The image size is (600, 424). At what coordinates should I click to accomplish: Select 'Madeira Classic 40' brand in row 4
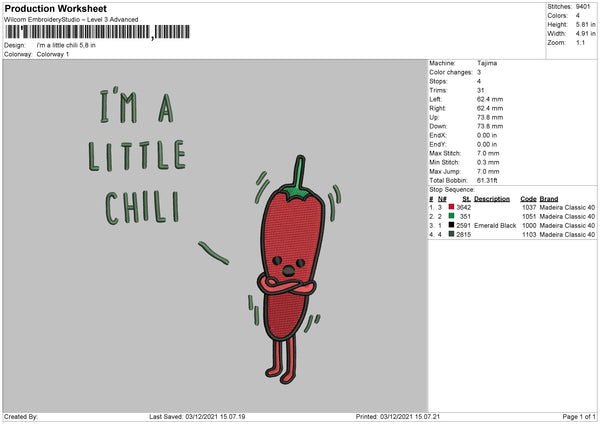click(567, 235)
